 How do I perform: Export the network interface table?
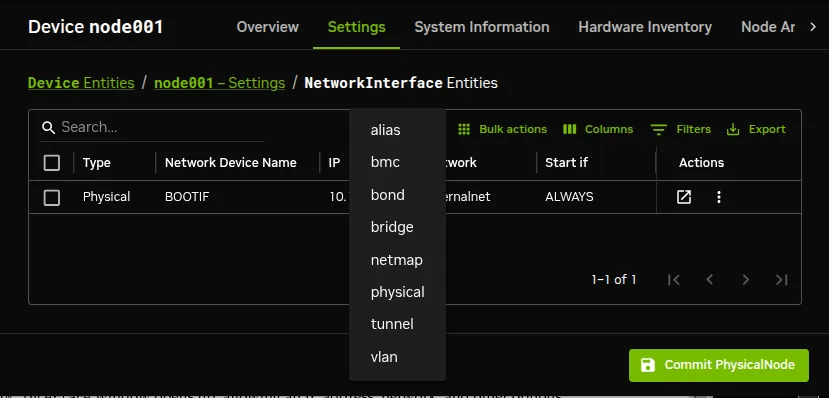[756, 129]
